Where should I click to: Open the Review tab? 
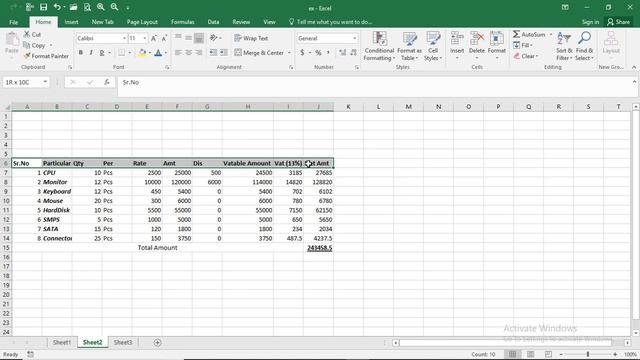pyautogui.click(x=241, y=22)
